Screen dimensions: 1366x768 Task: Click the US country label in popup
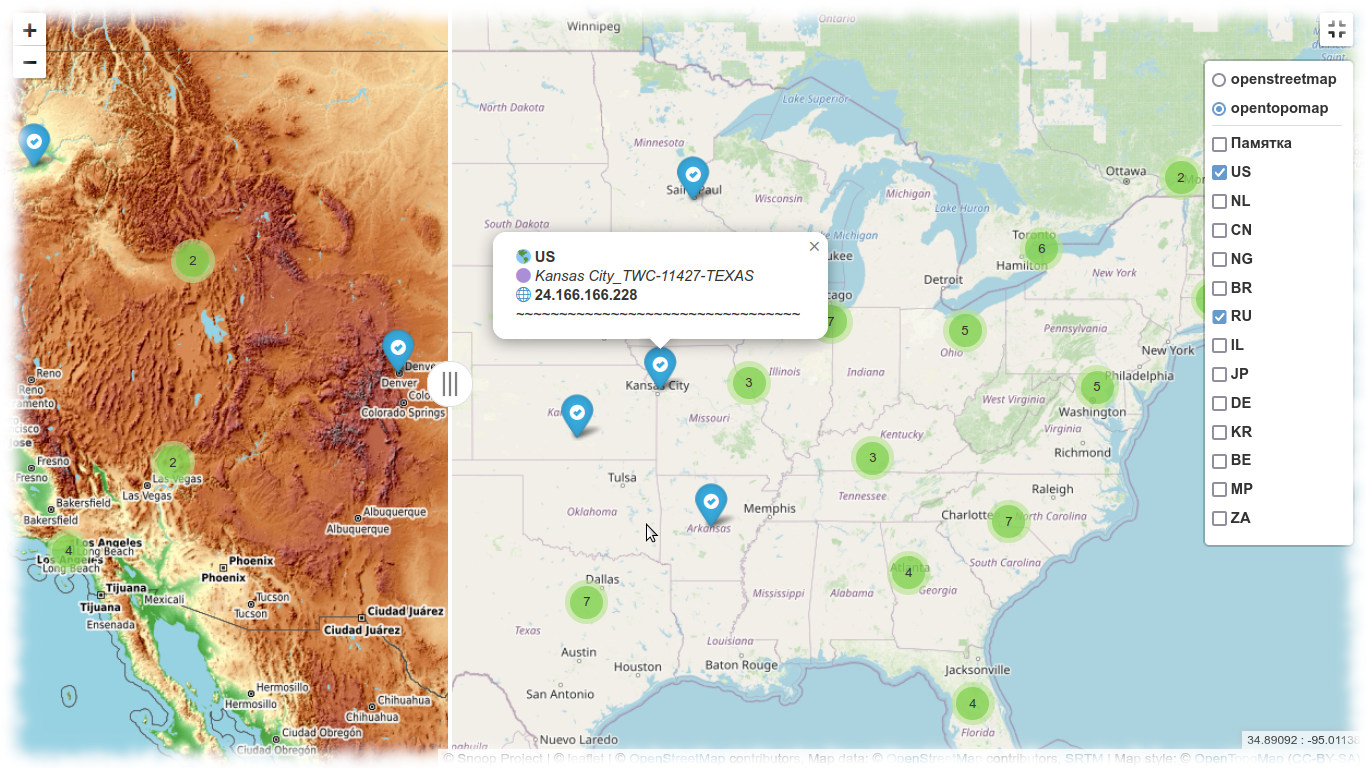545,257
